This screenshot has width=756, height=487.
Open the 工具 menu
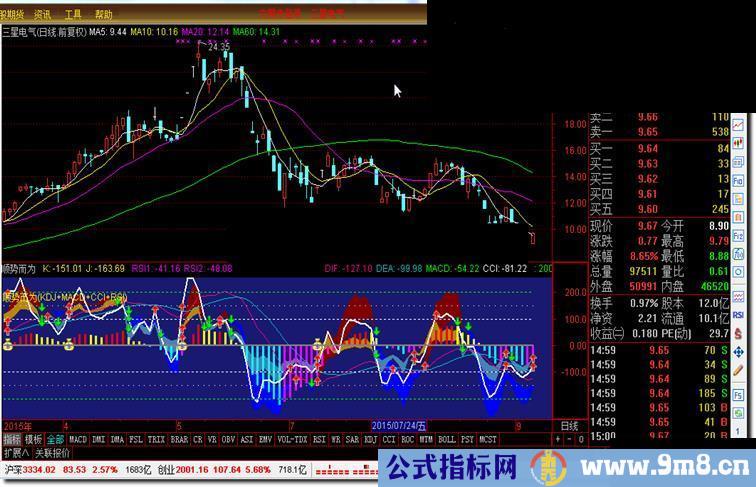74,16
